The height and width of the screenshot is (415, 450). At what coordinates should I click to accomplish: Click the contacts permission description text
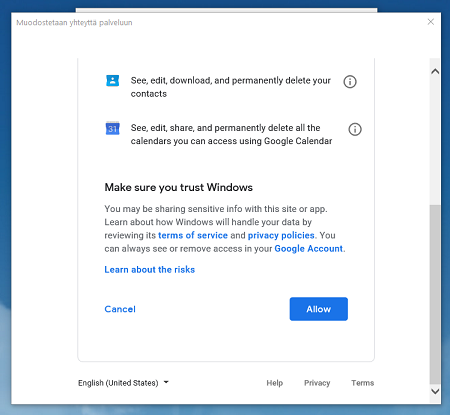click(231, 87)
